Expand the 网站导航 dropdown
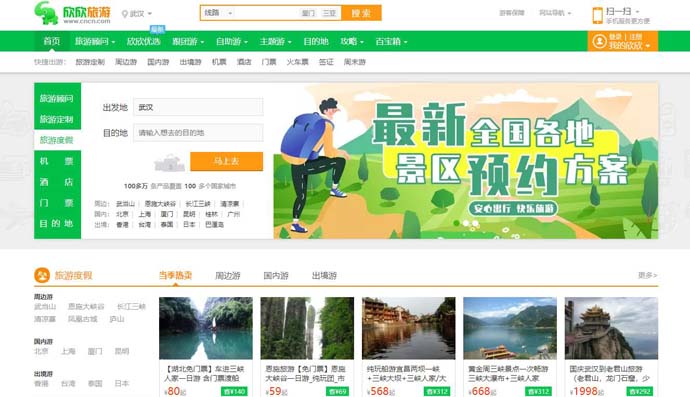The image size is (690, 397). tap(555, 13)
